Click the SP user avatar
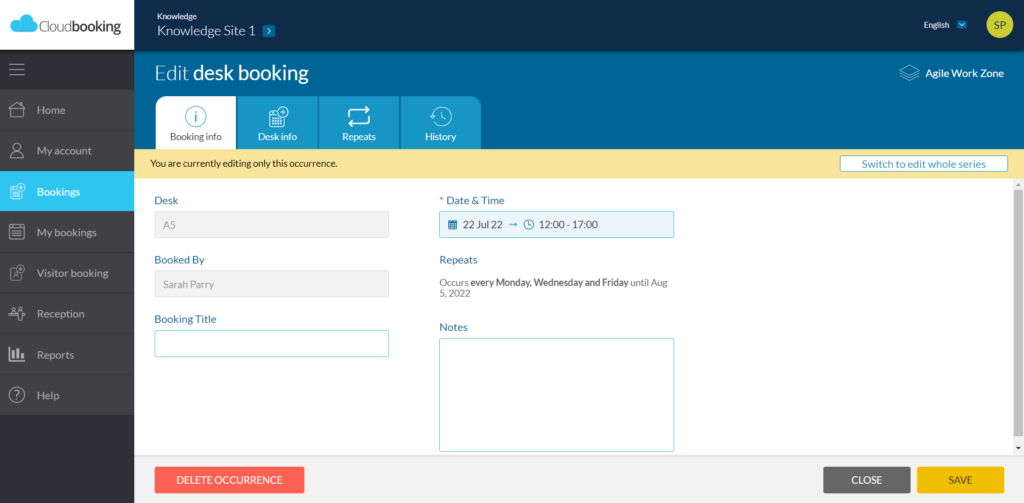 tap(999, 25)
